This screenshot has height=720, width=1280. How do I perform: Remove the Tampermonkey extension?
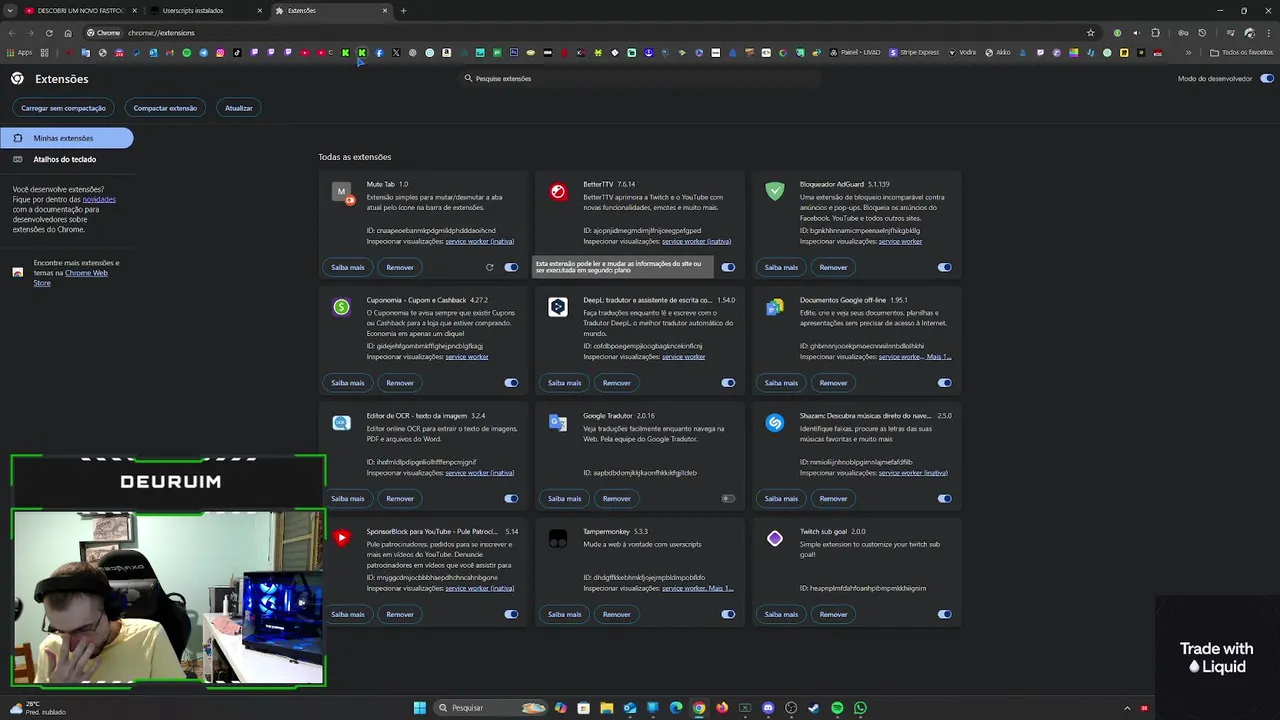coord(617,614)
